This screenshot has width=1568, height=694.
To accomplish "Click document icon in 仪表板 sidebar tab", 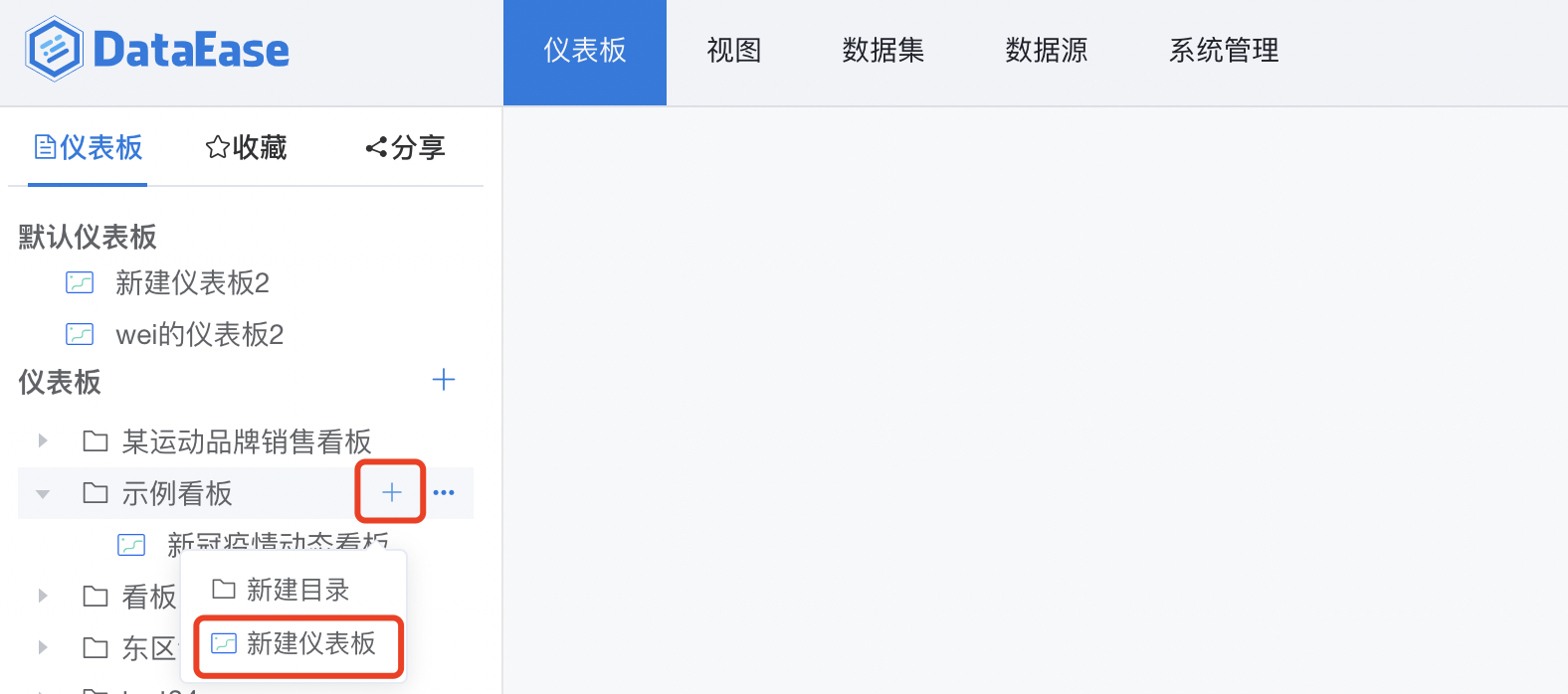I will [45, 147].
